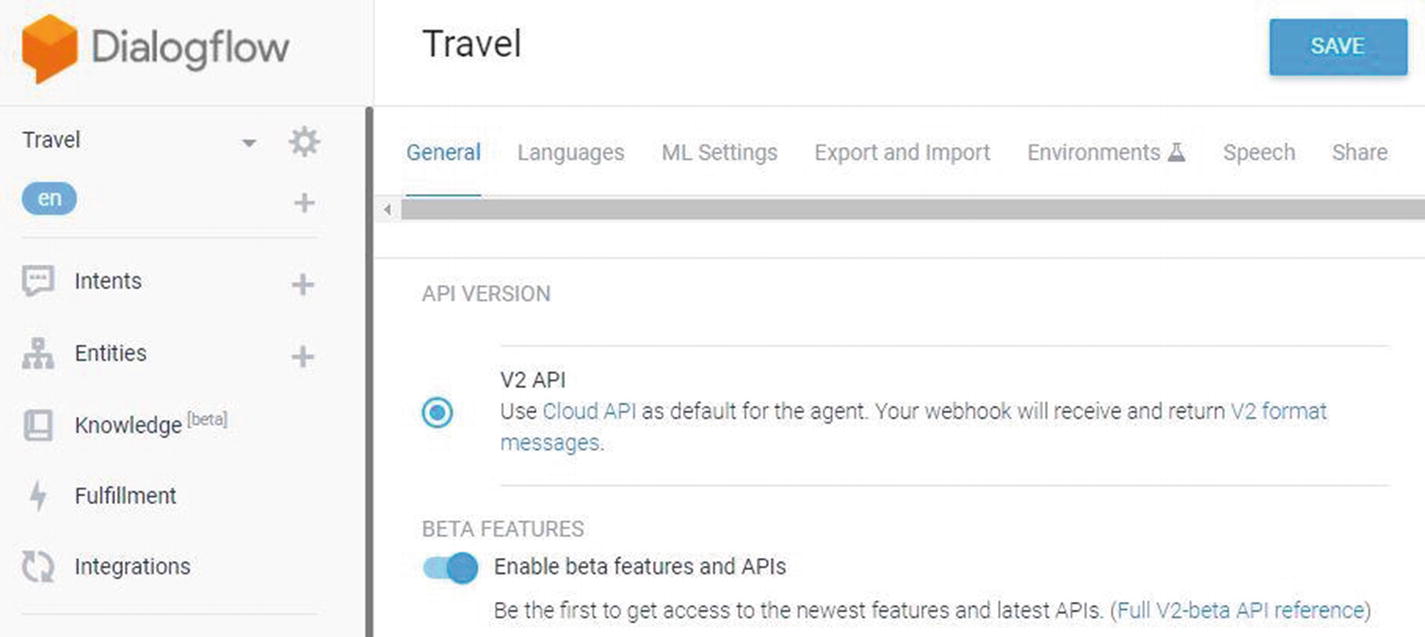Create new entity with plus icon
Viewport: 1425px width, 637px height.
[303, 357]
